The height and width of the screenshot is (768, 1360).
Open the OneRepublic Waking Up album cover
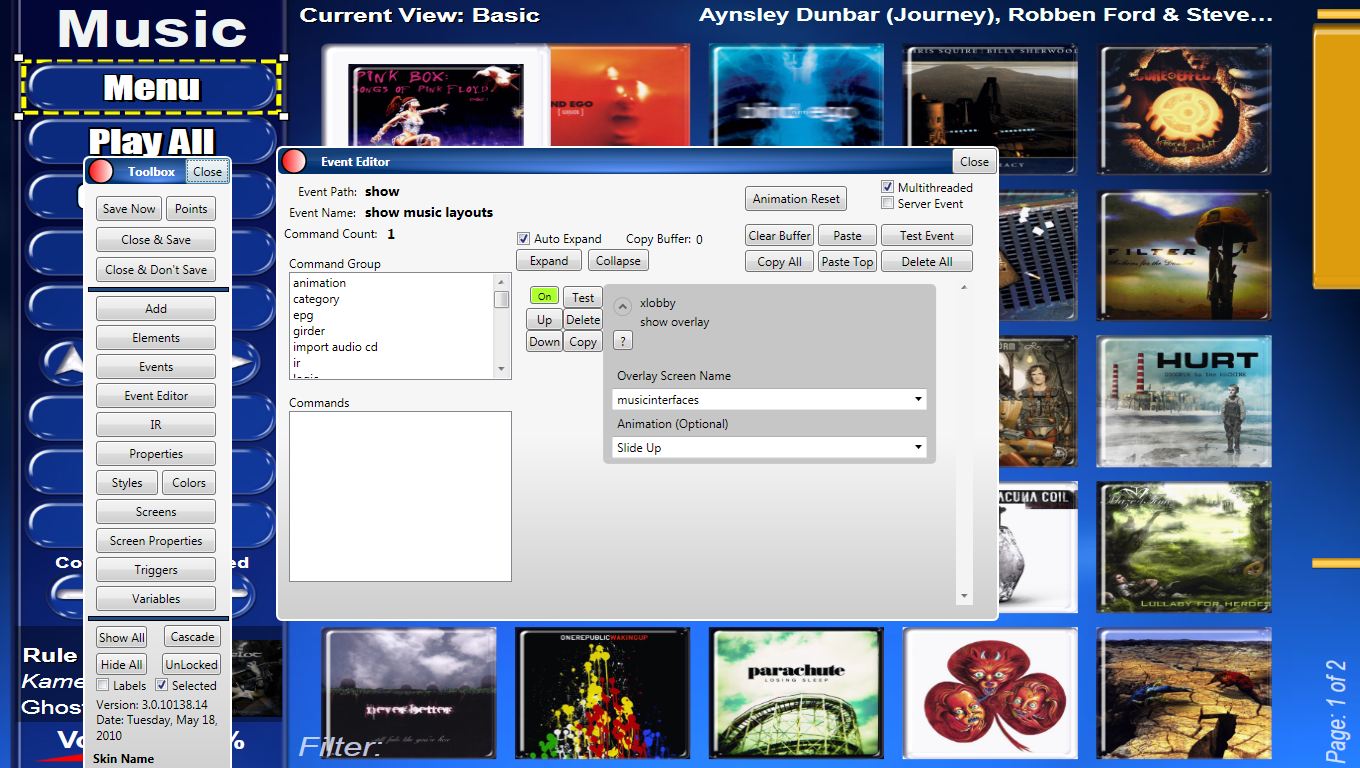[602, 692]
